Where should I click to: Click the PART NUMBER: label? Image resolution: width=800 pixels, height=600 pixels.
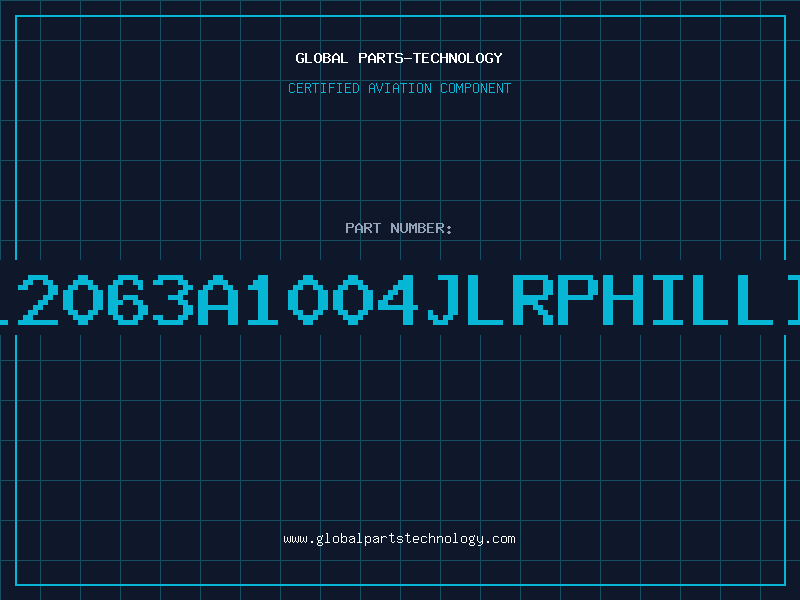(x=399, y=228)
